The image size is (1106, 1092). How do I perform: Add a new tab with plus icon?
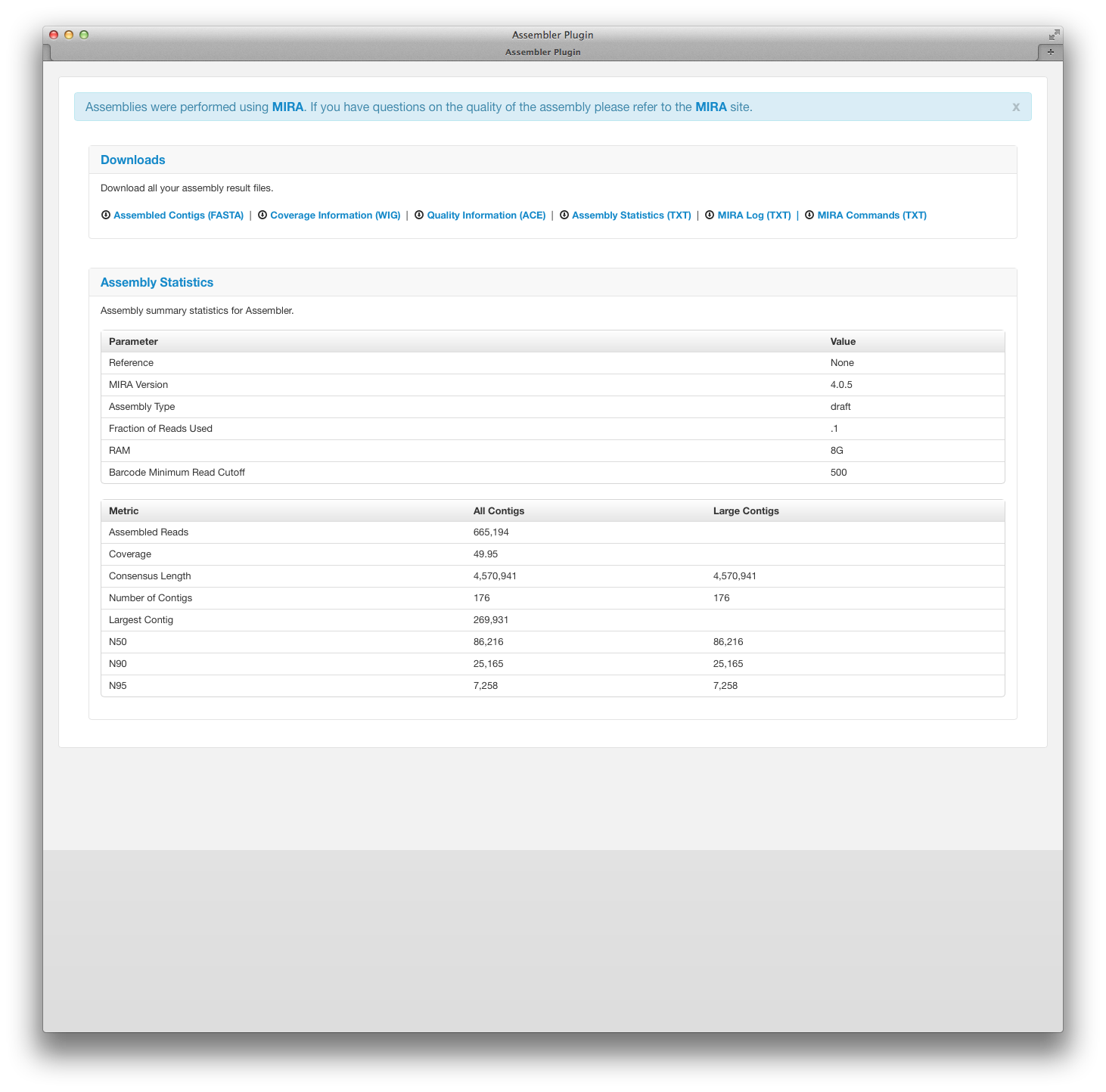coord(1050,52)
